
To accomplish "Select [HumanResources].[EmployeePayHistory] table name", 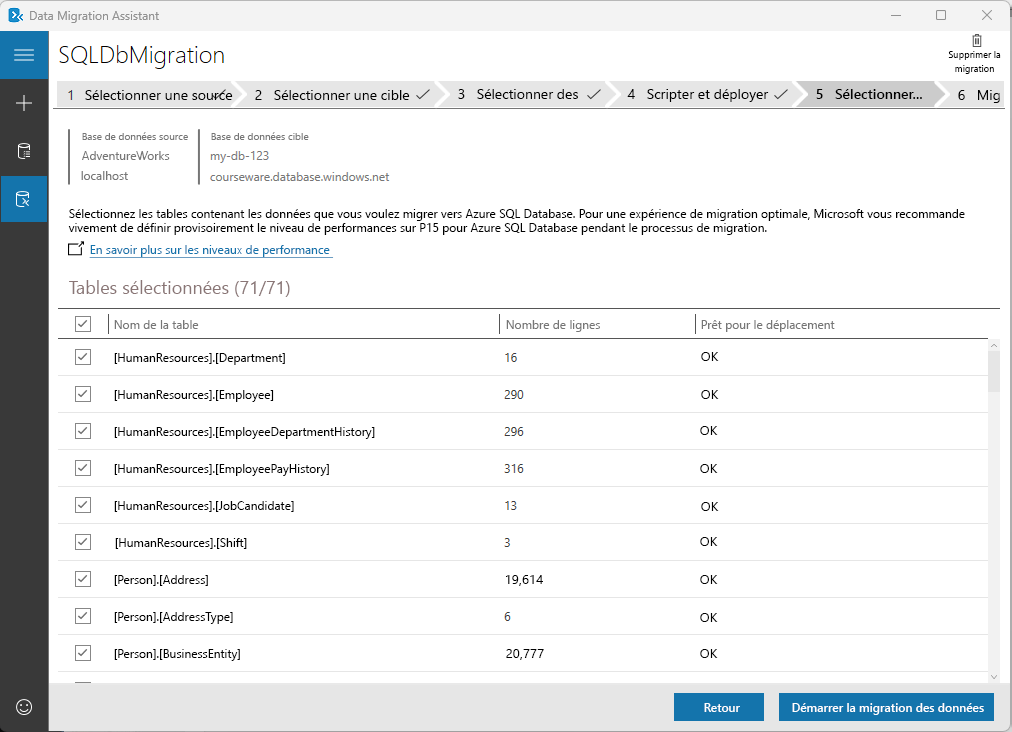I will [221, 469].
